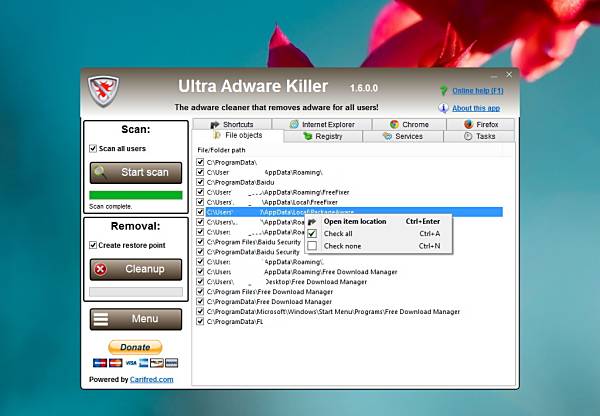Image resolution: width=600 pixels, height=416 pixels.
Task: Select the File objects tab
Action: (238, 135)
